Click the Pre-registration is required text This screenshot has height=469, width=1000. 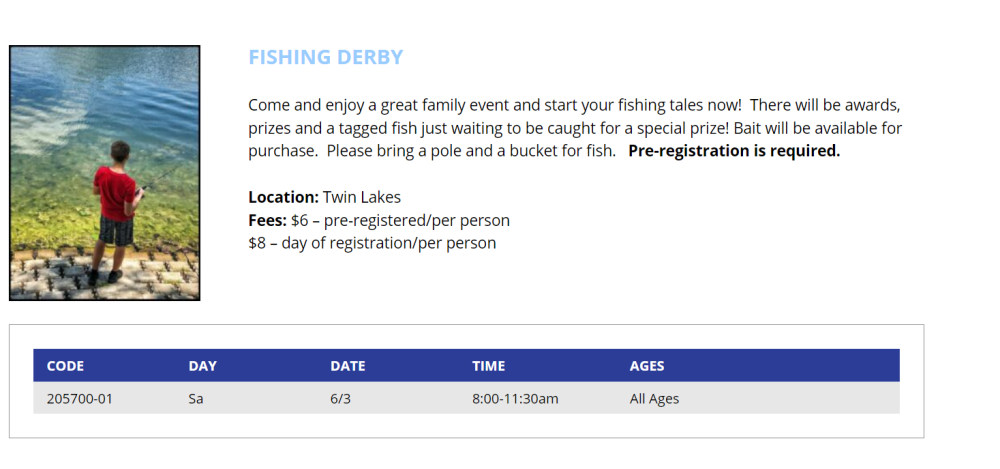pyautogui.click(x=734, y=151)
